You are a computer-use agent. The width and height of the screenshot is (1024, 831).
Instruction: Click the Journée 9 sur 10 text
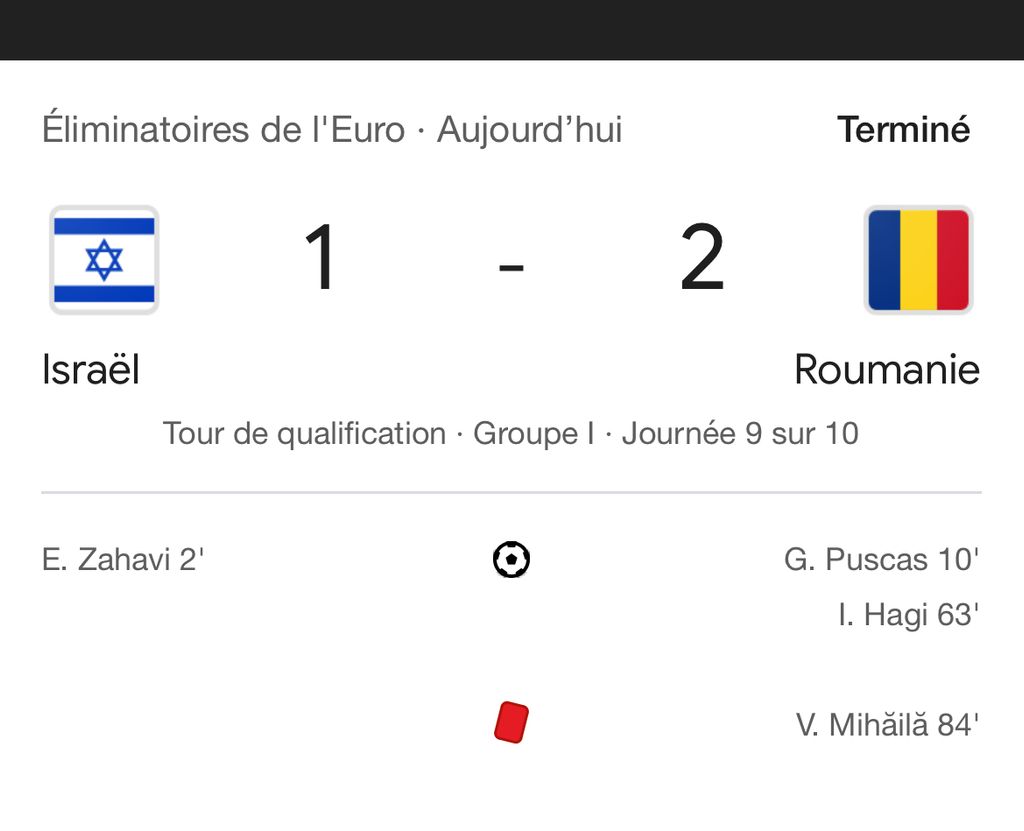740,434
